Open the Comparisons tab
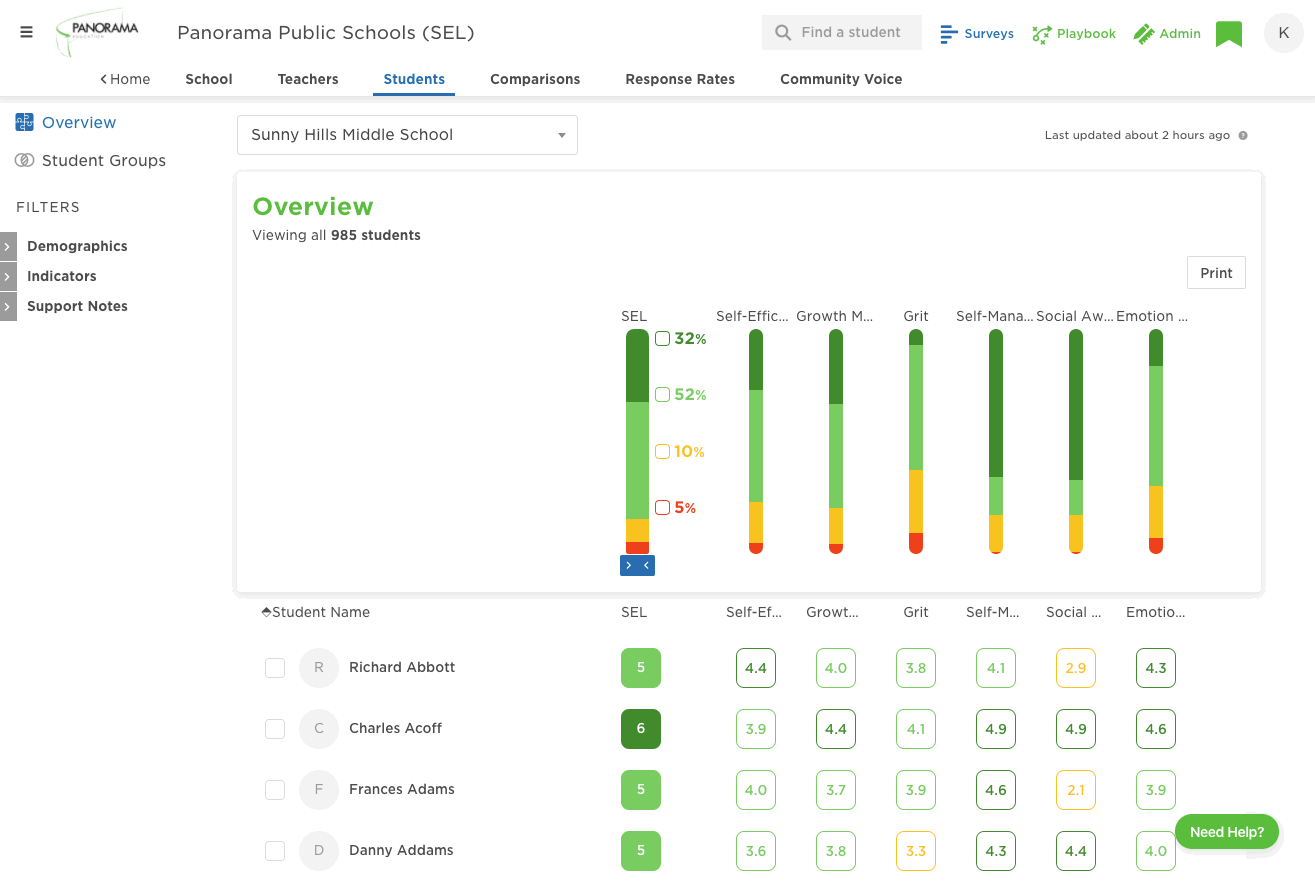 (535, 79)
